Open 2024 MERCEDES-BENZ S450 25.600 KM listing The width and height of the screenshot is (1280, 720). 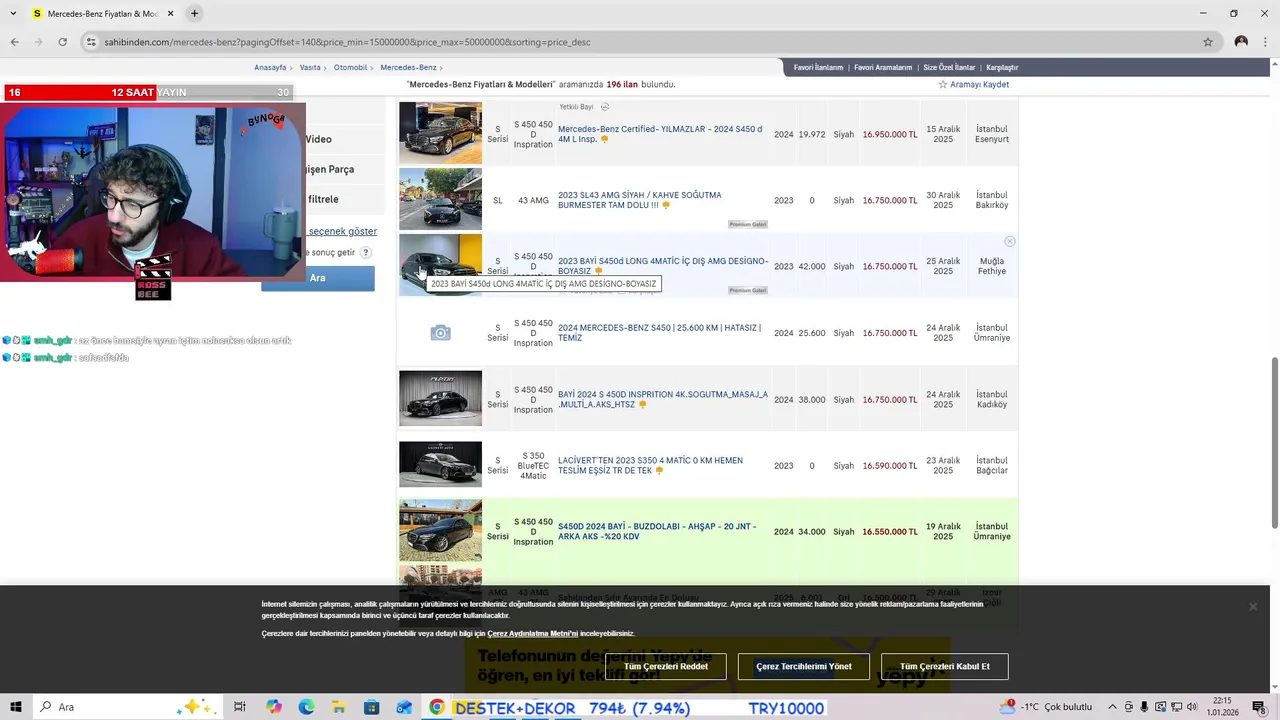tap(659, 333)
